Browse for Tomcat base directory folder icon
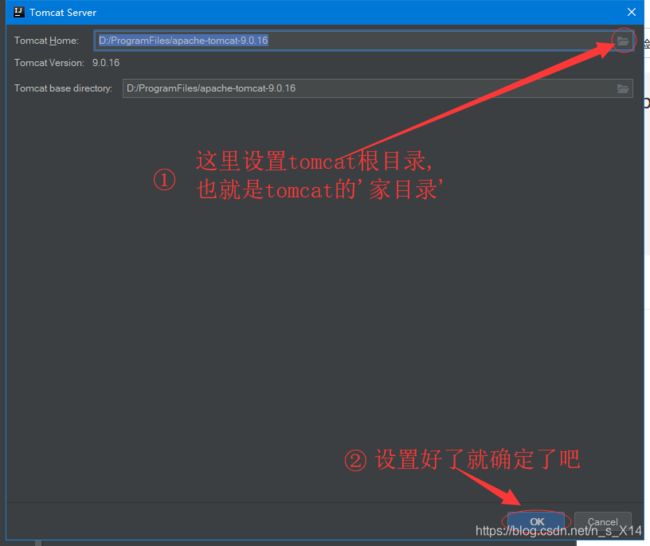 [623, 89]
